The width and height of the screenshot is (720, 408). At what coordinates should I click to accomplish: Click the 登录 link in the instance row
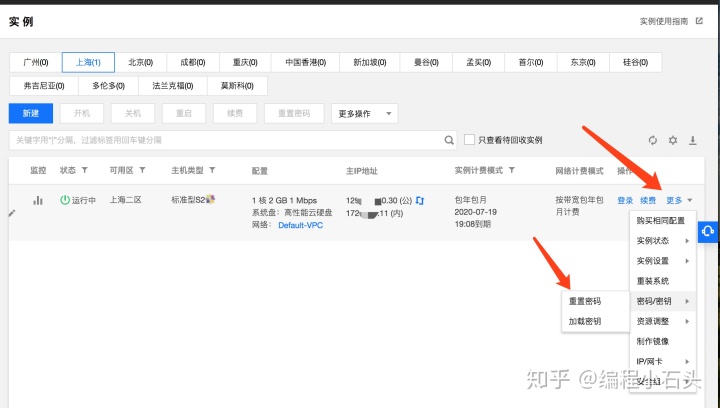click(x=625, y=201)
